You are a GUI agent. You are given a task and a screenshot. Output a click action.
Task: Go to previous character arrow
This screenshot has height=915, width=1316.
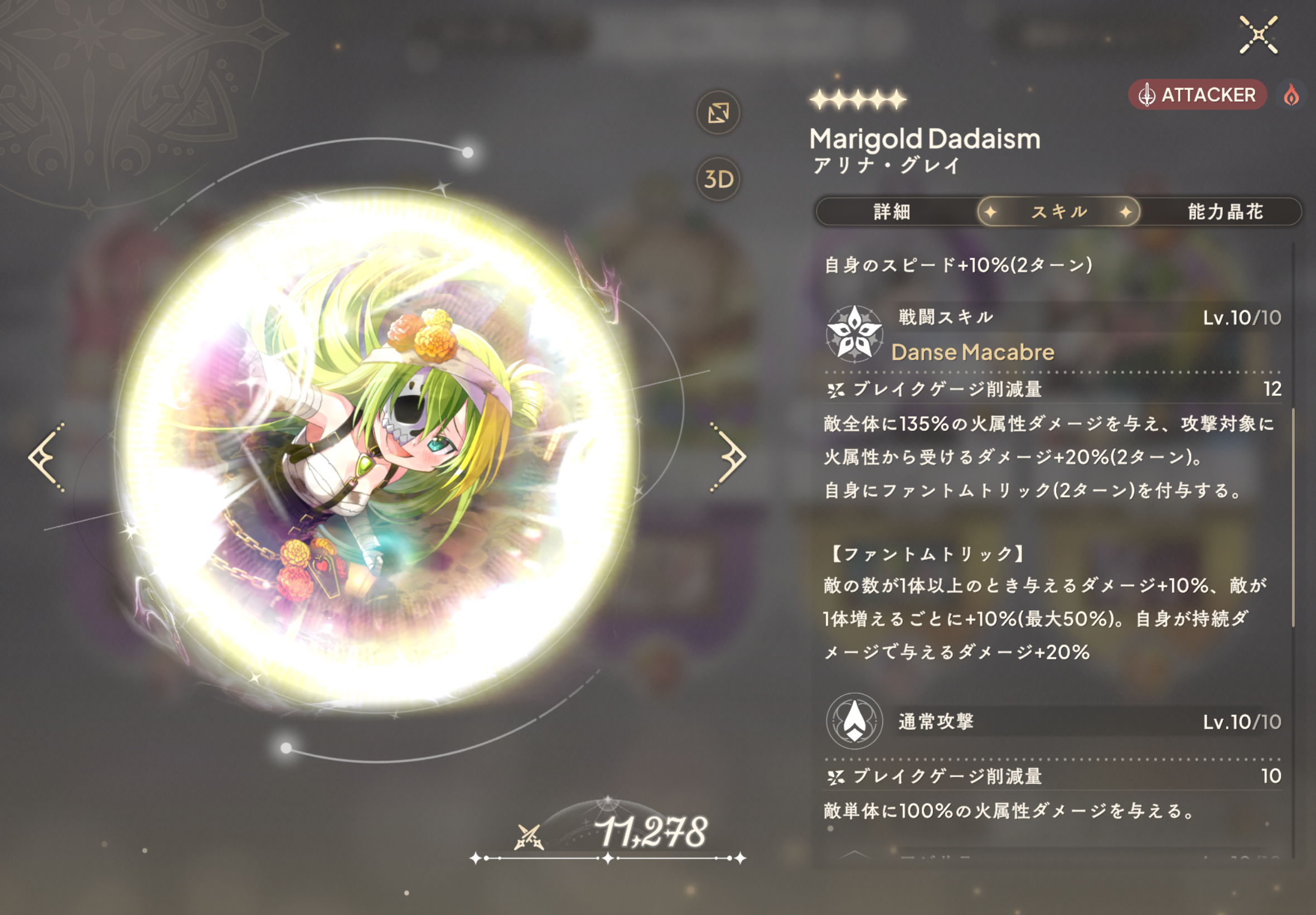47,457
